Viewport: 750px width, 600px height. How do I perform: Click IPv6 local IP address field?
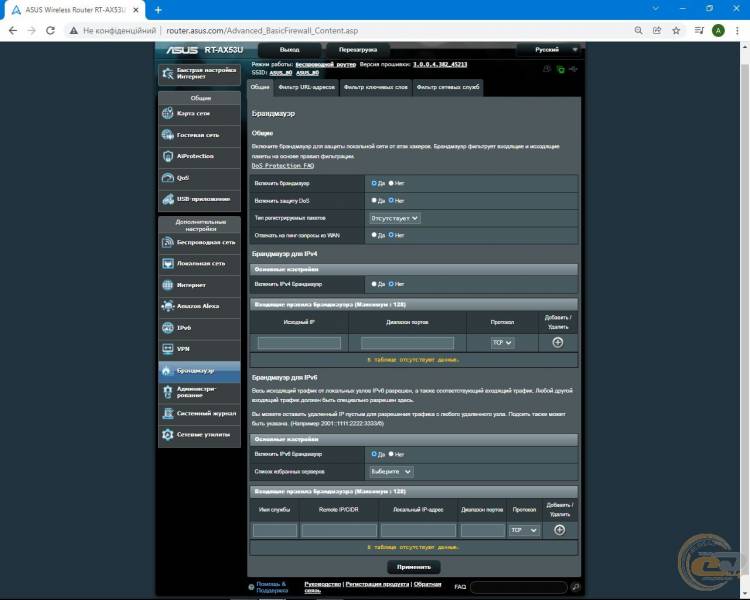(x=419, y=530)
